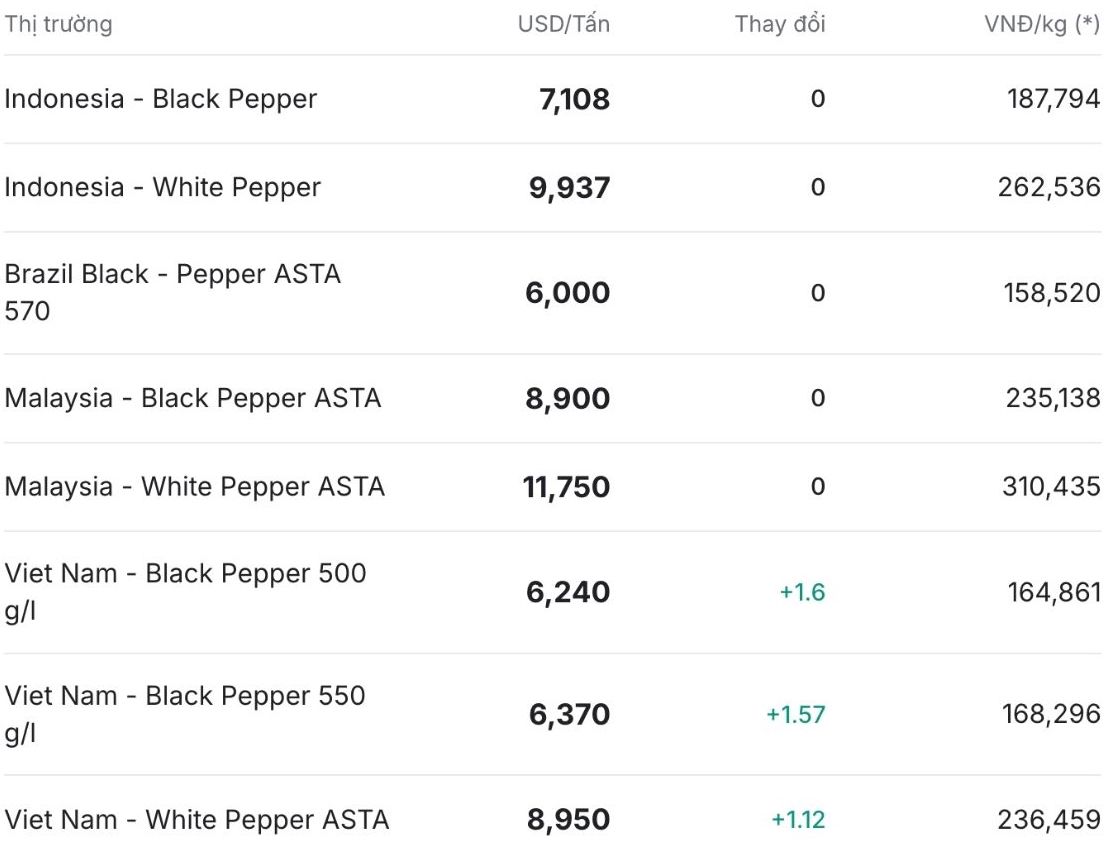Open Brazil Black - Pepper ASTA 570

[x=553, y=293]
